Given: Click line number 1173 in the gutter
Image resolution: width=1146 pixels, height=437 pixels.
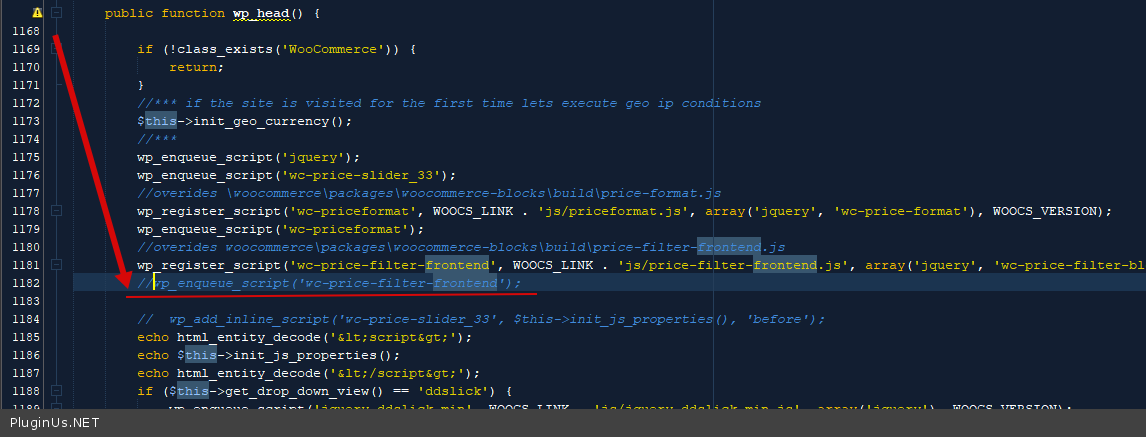Looking at the screenshot, I should [x=23, y=121].
